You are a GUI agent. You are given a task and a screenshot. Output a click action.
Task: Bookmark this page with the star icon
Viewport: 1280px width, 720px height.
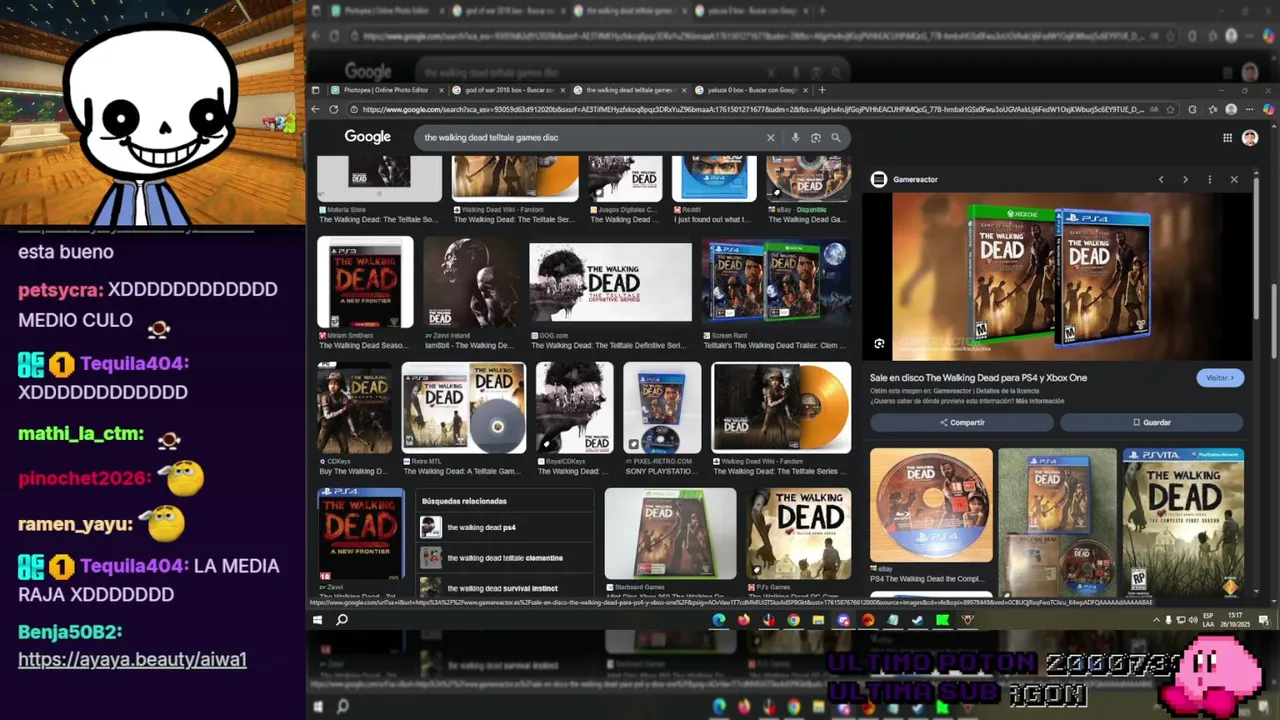(1168, 109)
